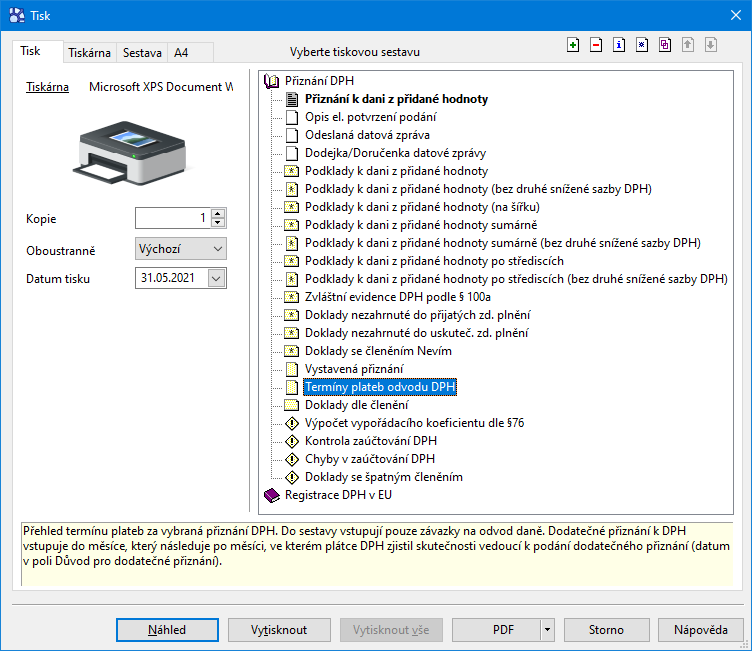Click the page icon of Odeslaná datová zpráva
752x651 pixels.
point(292,135)
